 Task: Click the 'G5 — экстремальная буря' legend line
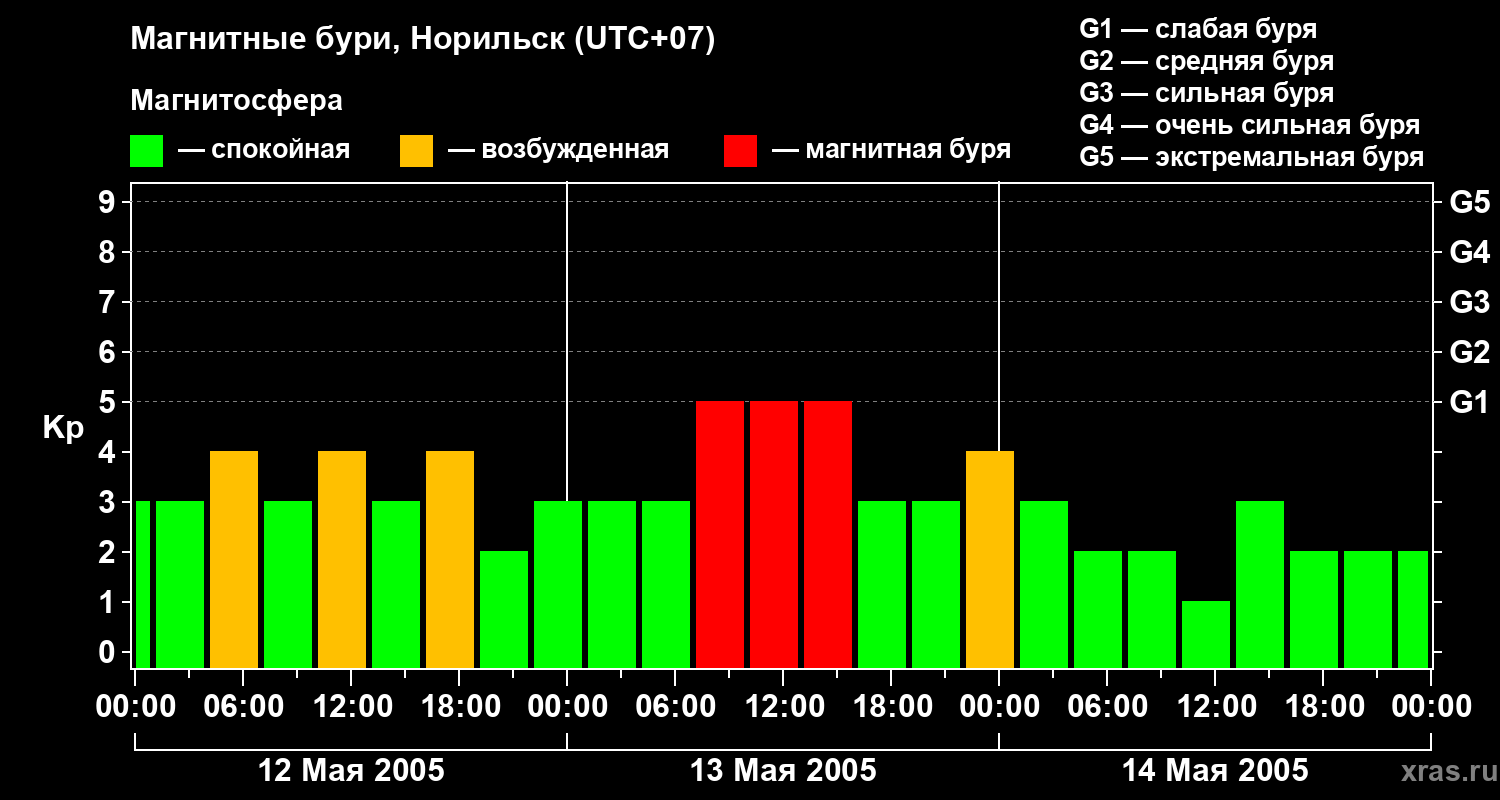1252,157
